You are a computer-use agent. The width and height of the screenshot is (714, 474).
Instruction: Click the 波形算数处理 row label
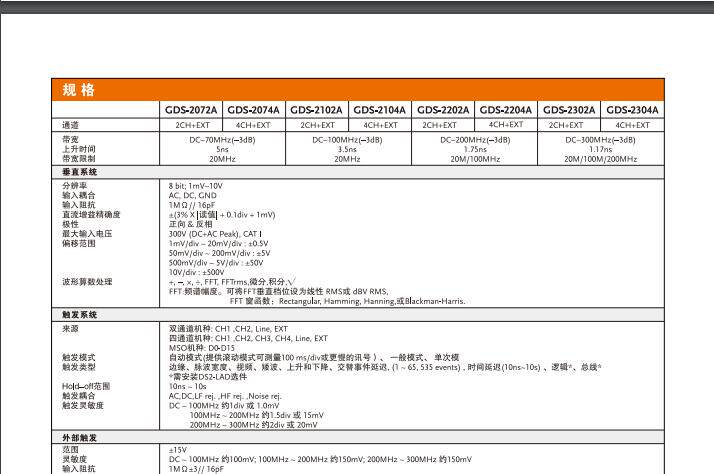87,282
